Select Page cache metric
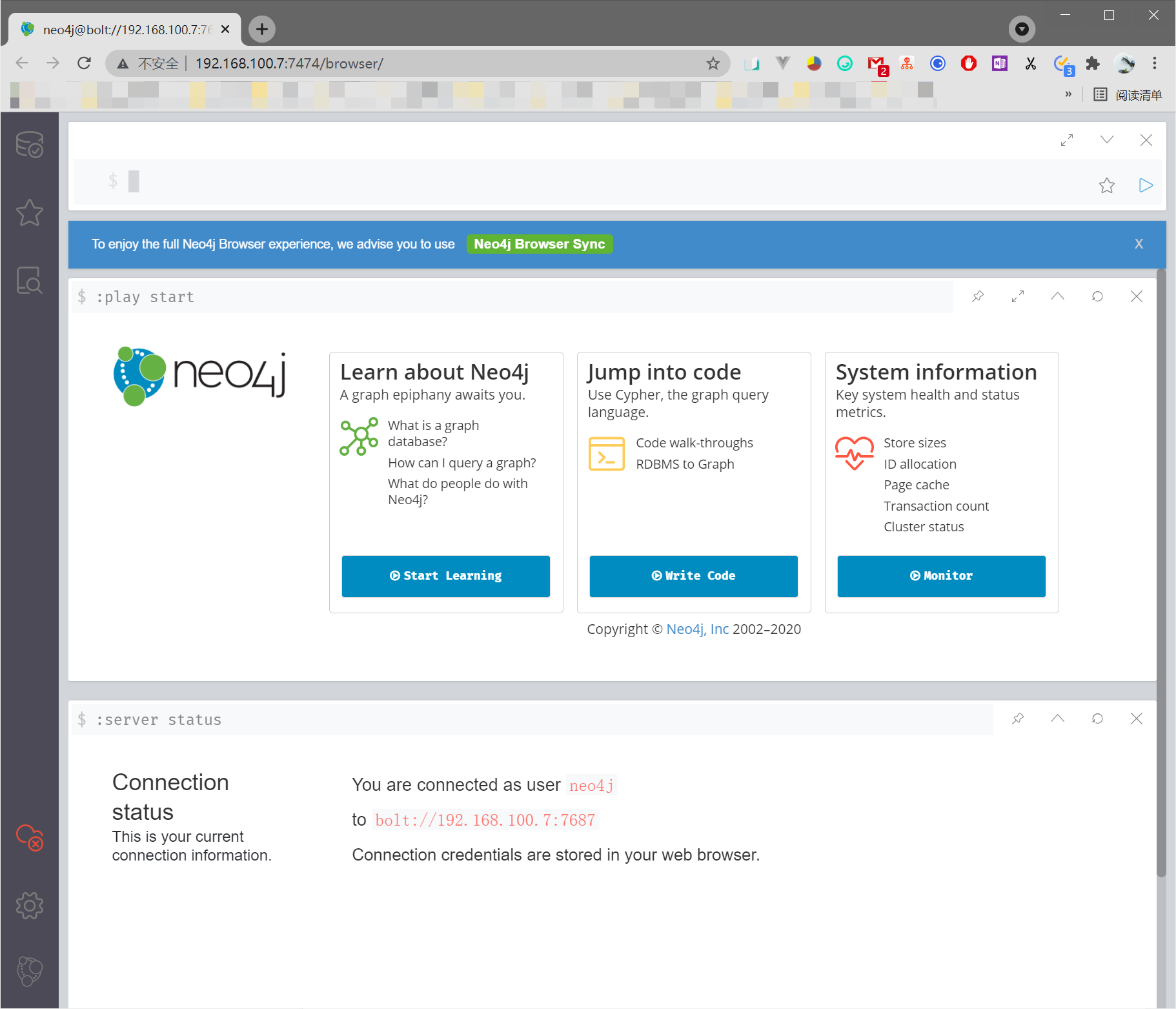 [x=917, y=485]
